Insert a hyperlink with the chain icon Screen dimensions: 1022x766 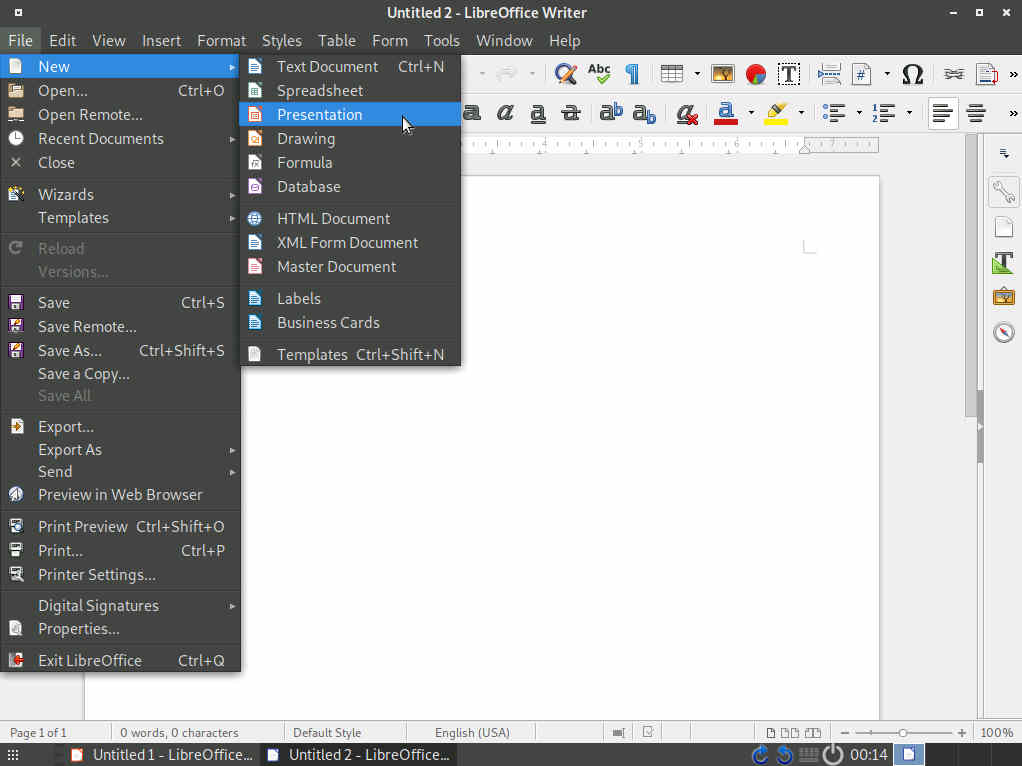pyautogui.click(x=954, y=74)
